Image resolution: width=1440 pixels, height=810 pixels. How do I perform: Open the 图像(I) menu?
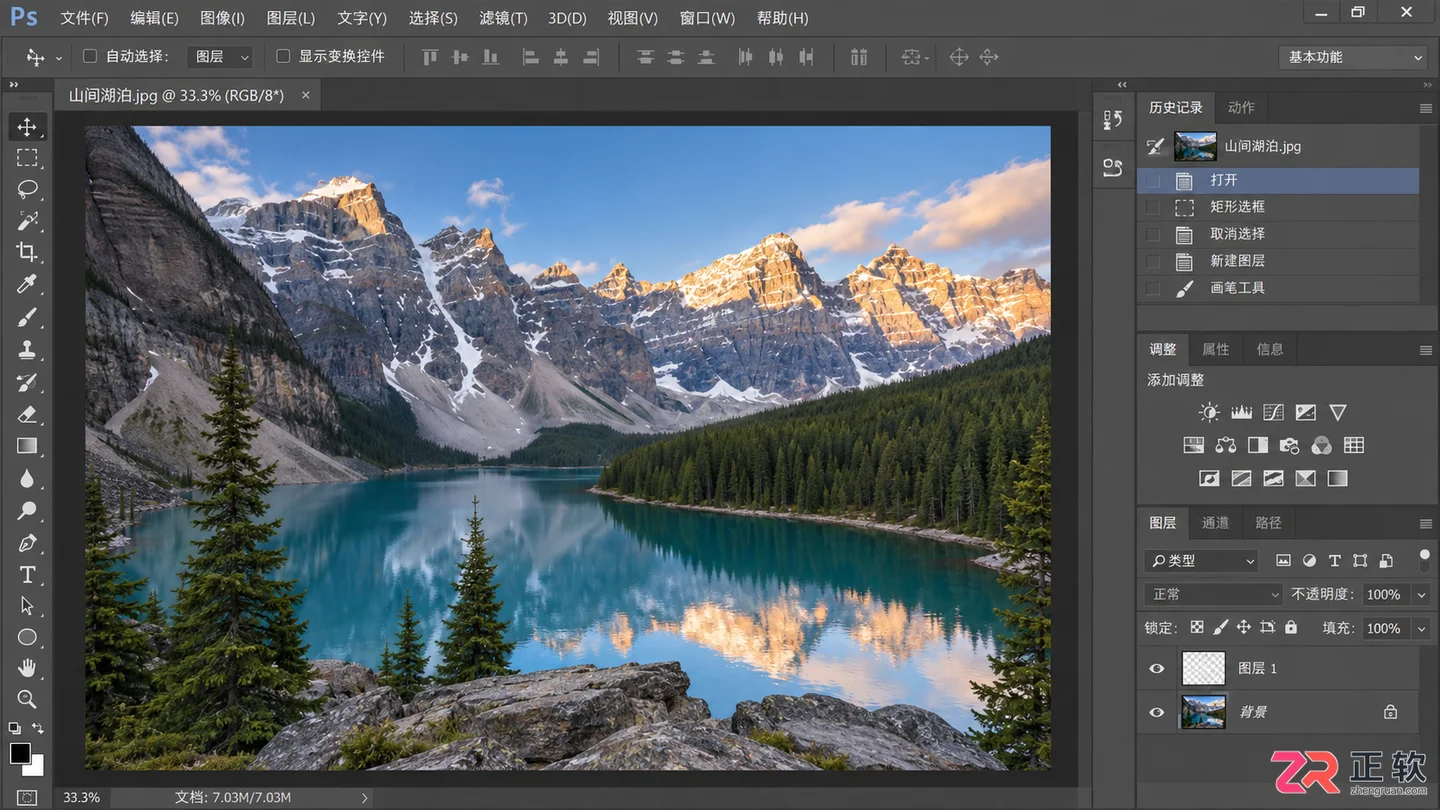pos(222,18)
